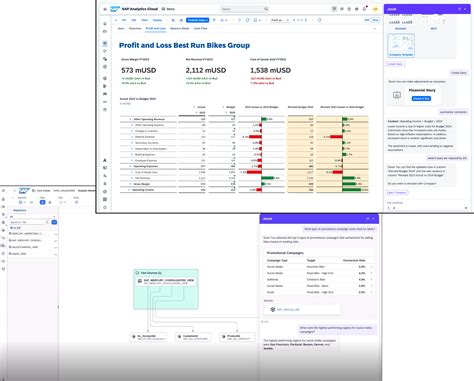The width and height of the screenshot is (474, 381).
Task: Click the View mode button
Action: coord(375,20)
